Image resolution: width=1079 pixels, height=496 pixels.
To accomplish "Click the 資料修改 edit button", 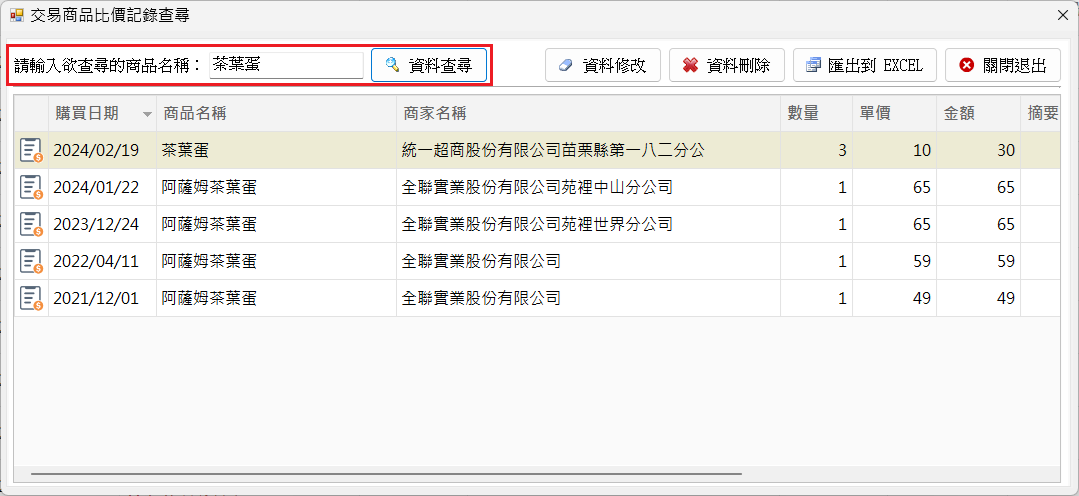I will tap(603, 65).
